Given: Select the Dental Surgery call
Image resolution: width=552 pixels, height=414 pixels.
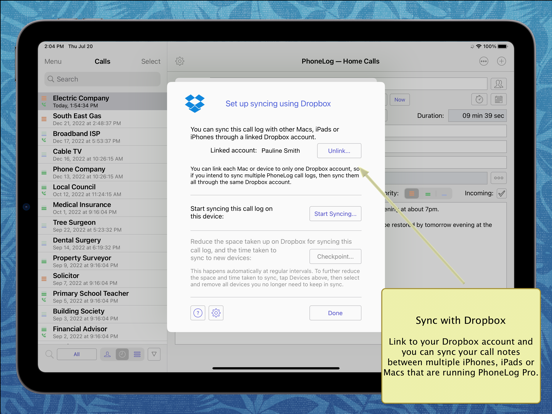Looking at the screenshot, I should [102, 244].
